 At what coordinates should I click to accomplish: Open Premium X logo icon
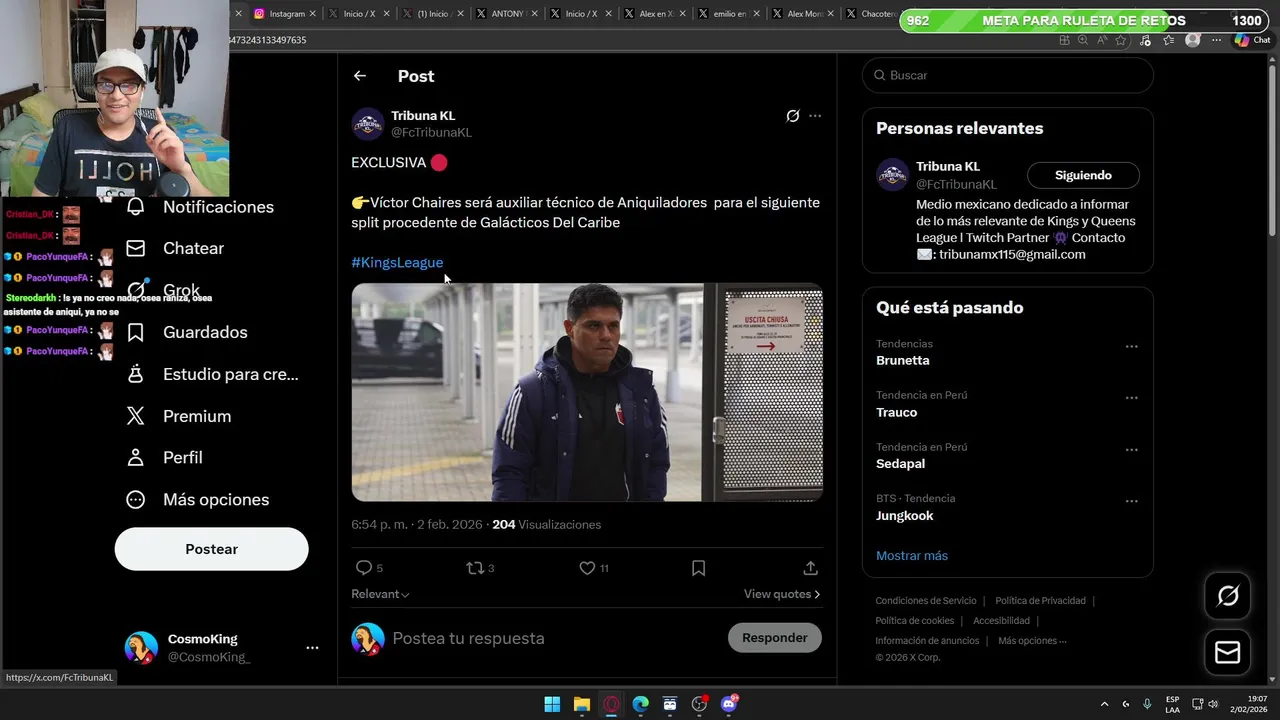(x=135, y=416)
